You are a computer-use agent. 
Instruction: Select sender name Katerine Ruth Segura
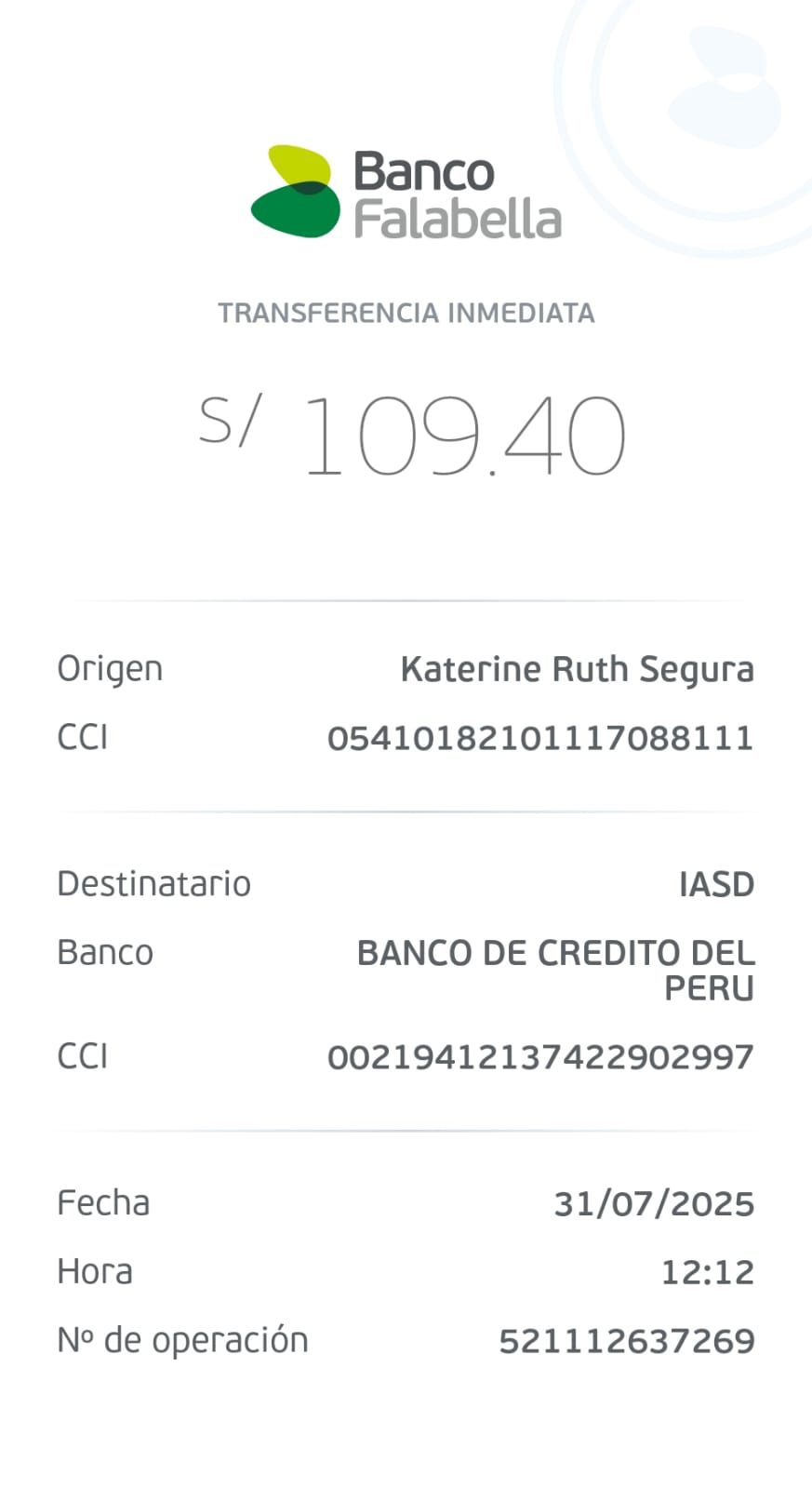577,670
